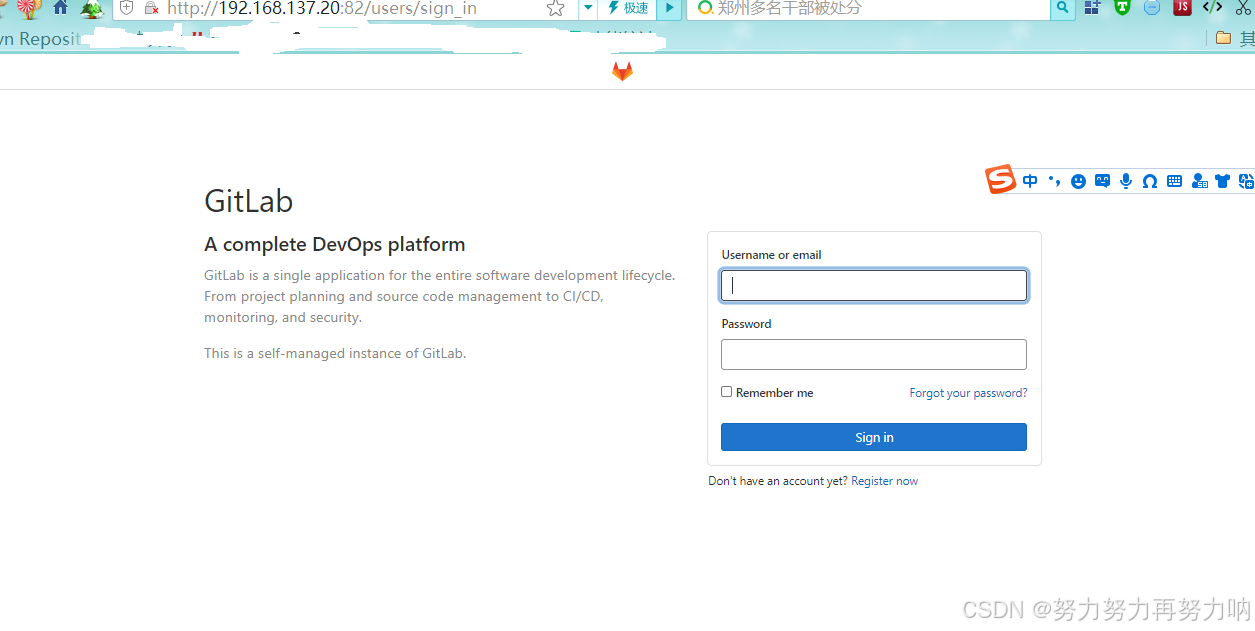
Task: Click the insecure lock icon
Action: coord(151,8)
